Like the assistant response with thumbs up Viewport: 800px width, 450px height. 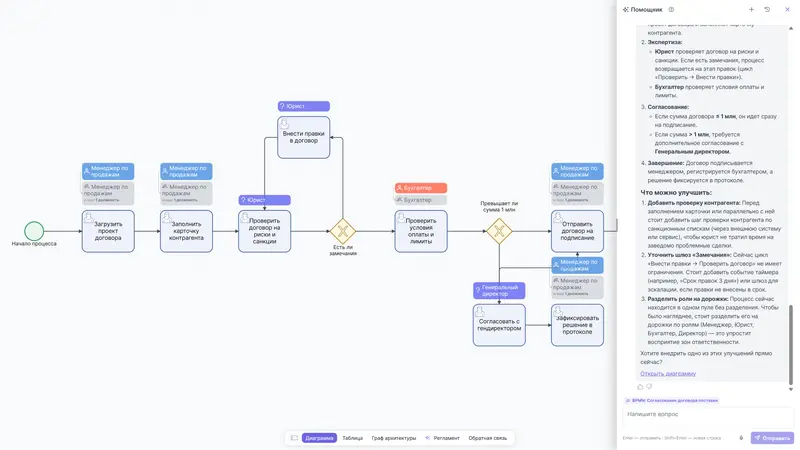click(x=640, y=387)
